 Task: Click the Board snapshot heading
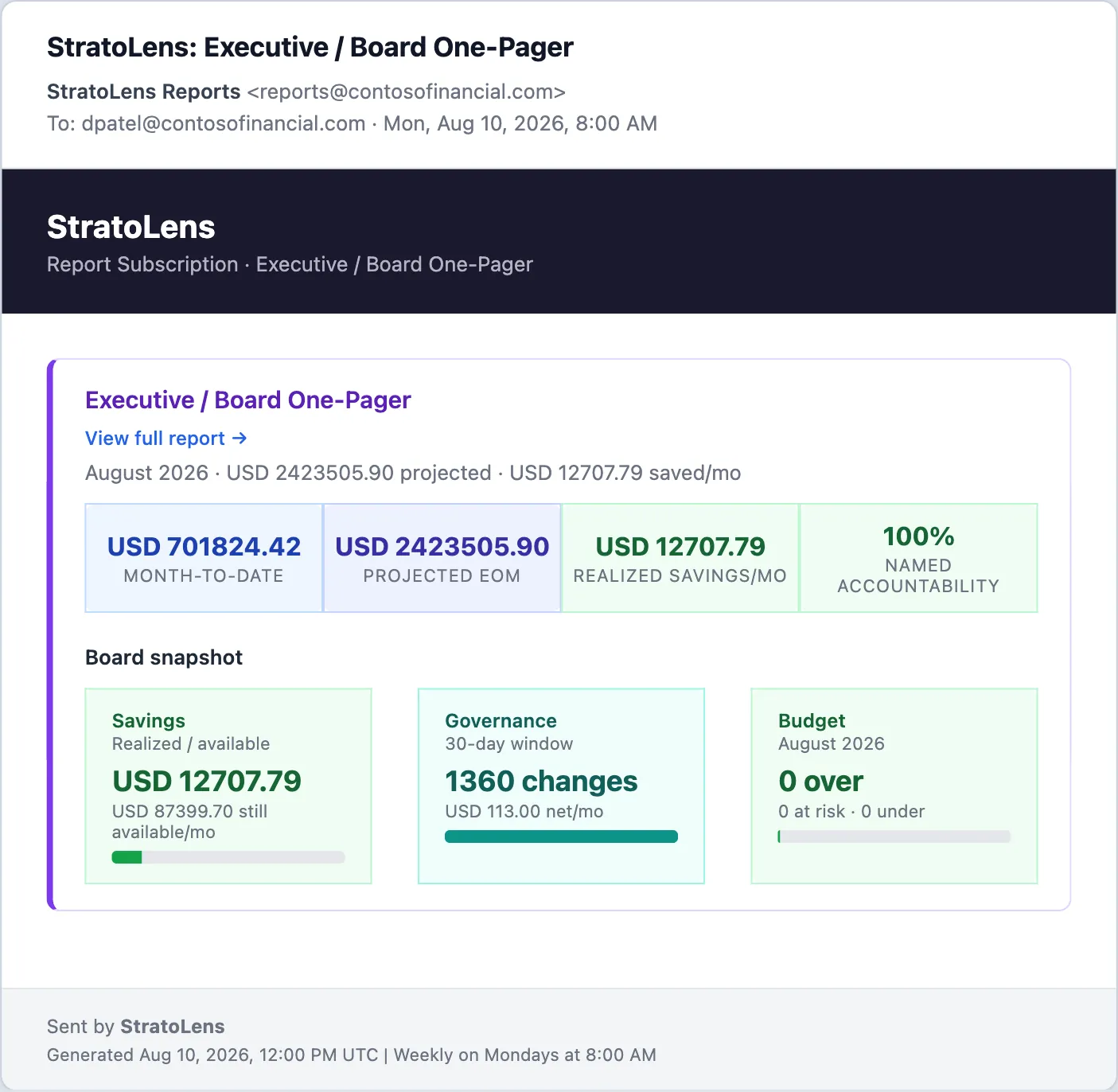[164, 657]
